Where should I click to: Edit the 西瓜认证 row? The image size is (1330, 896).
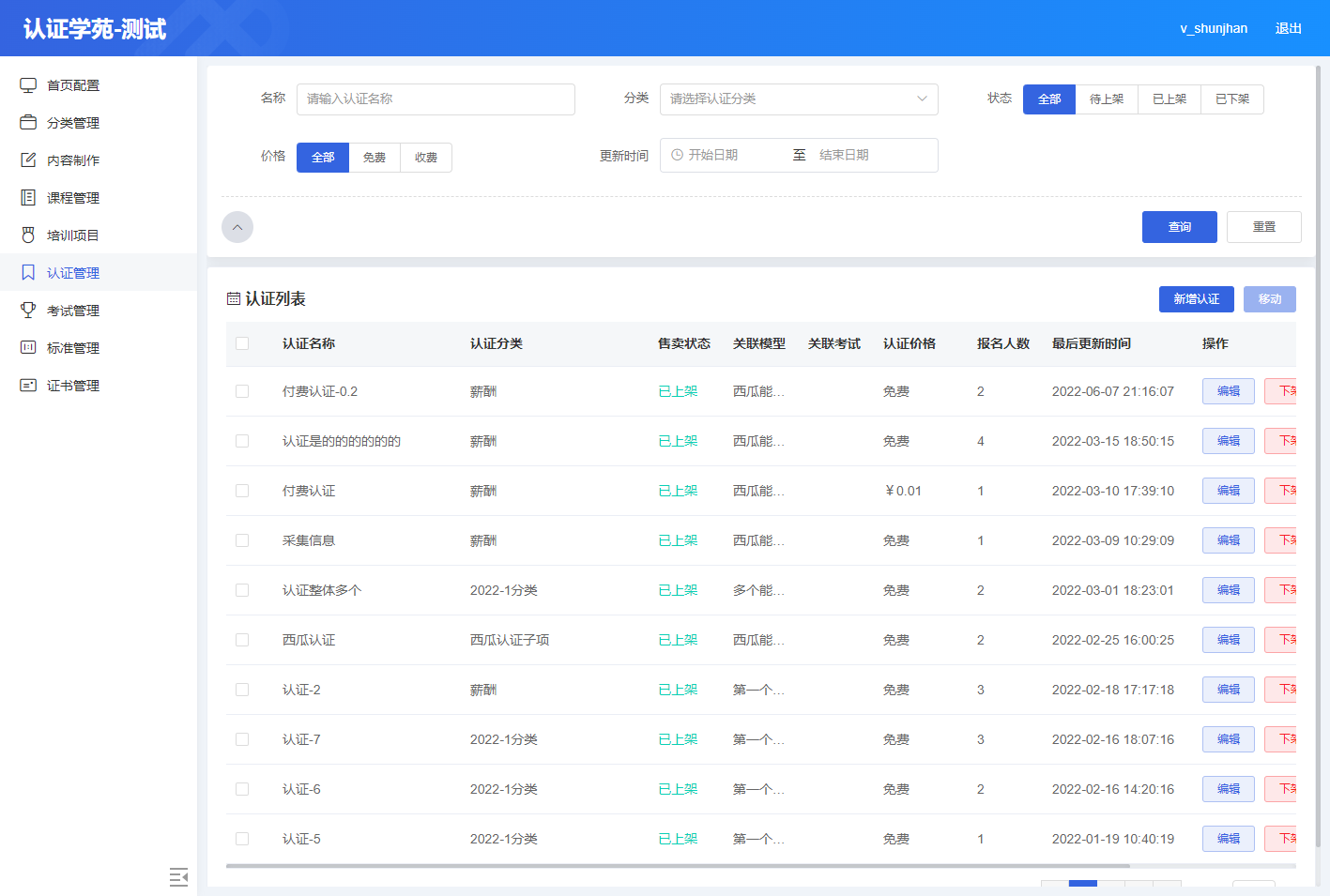pyautogui.click(x=1229, y=640)
